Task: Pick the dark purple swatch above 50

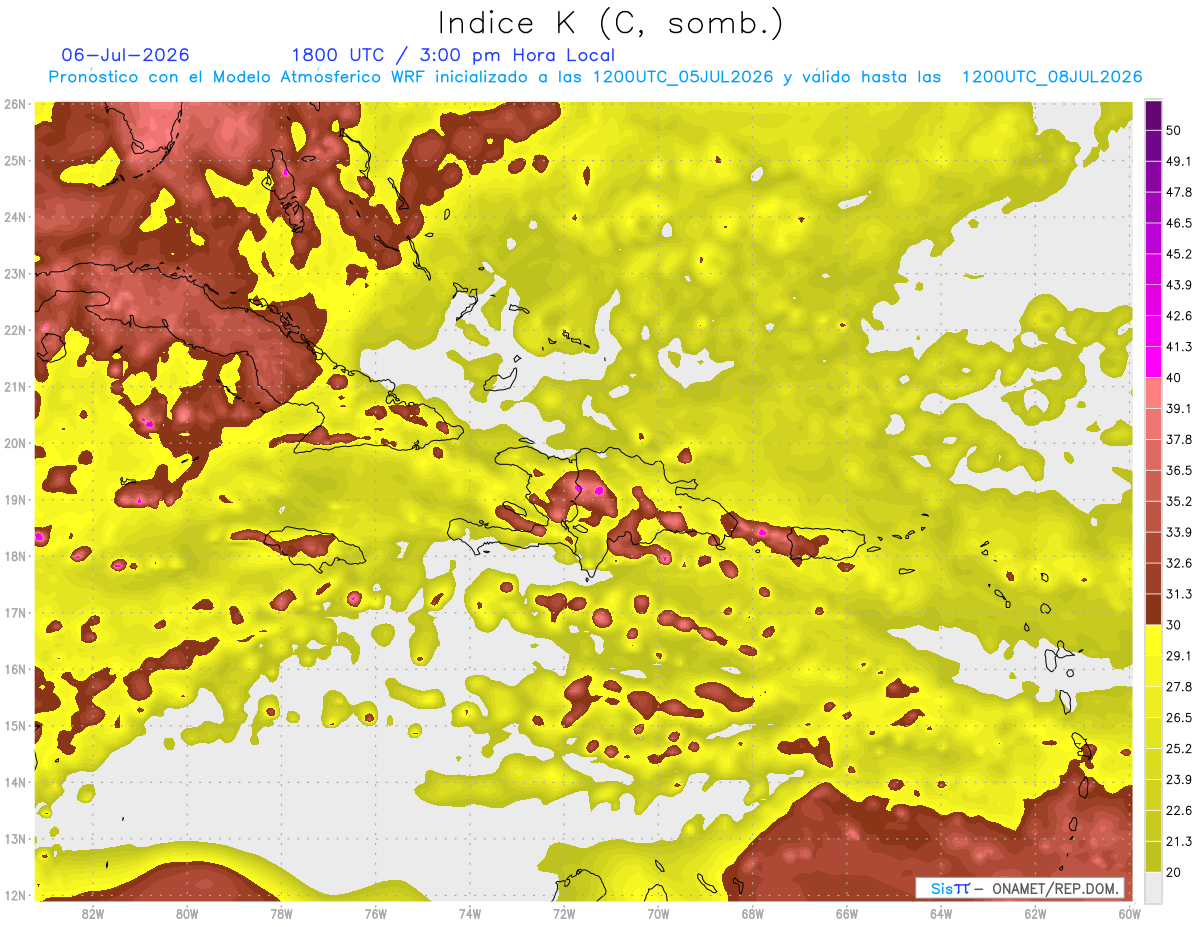Action: point(1153,115)
